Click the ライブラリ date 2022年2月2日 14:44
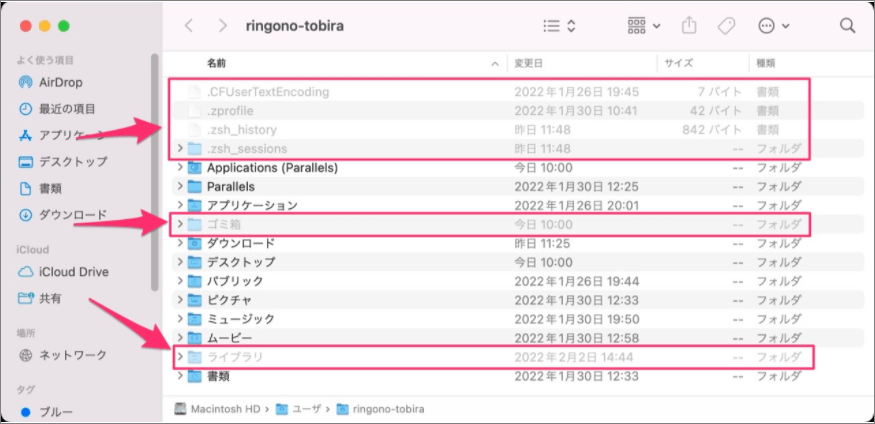 [574, 357]
